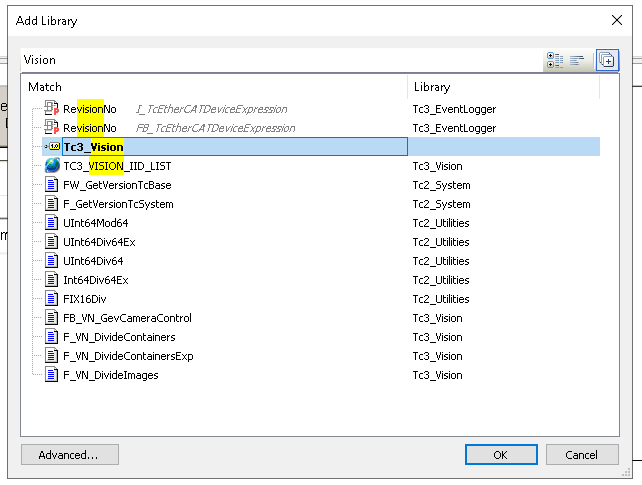Select RevisionNo of I_TcEtherCATDeviceExpression

tap(90, 109)
